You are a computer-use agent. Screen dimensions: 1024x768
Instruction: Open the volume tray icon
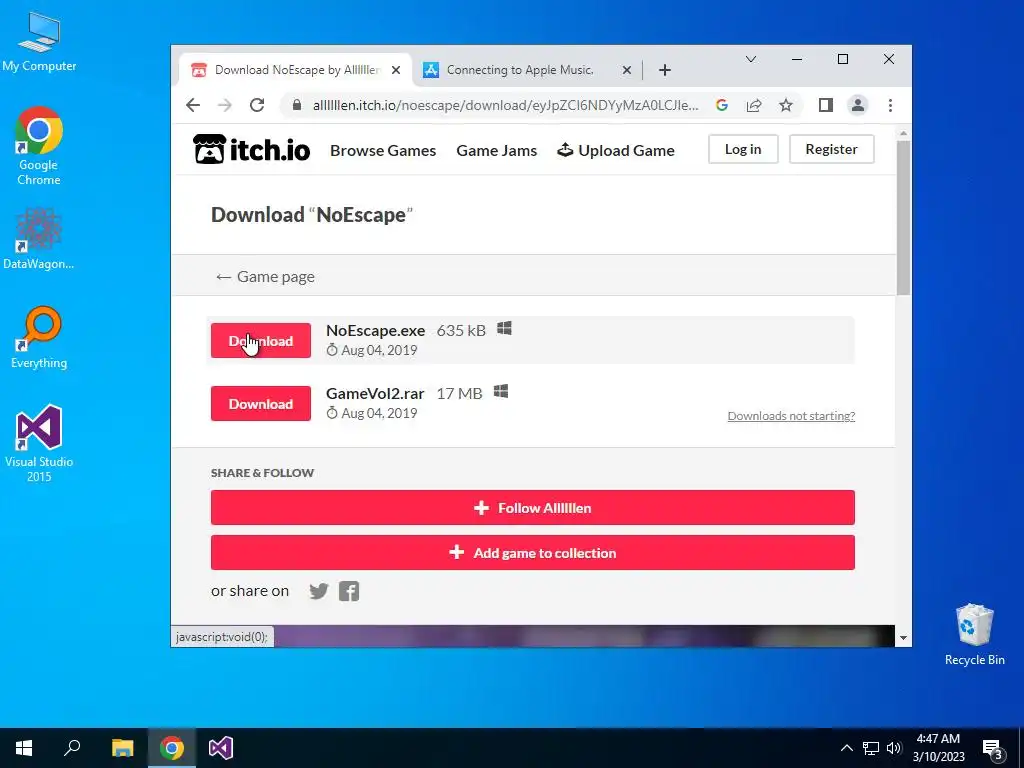pos(894,748)
